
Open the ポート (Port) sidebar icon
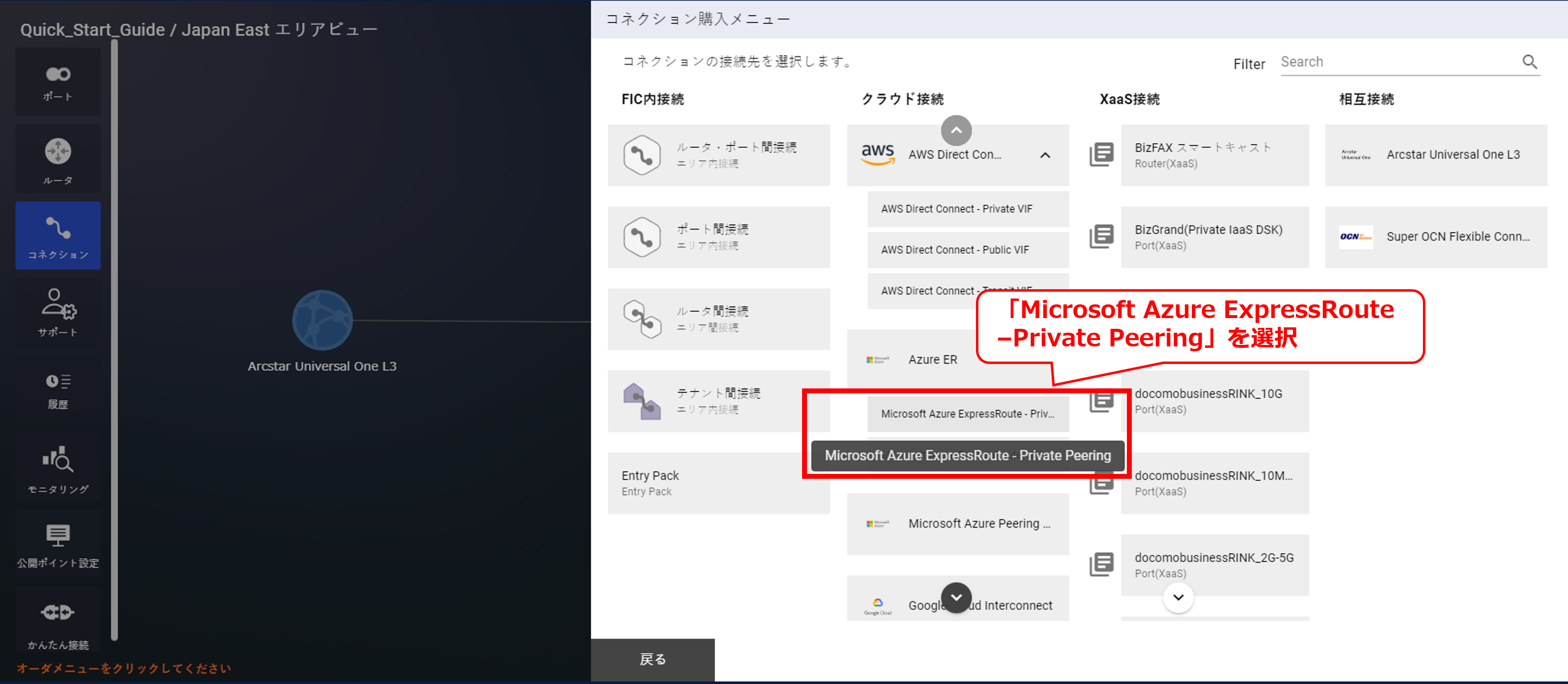click(x=58, y=82)
